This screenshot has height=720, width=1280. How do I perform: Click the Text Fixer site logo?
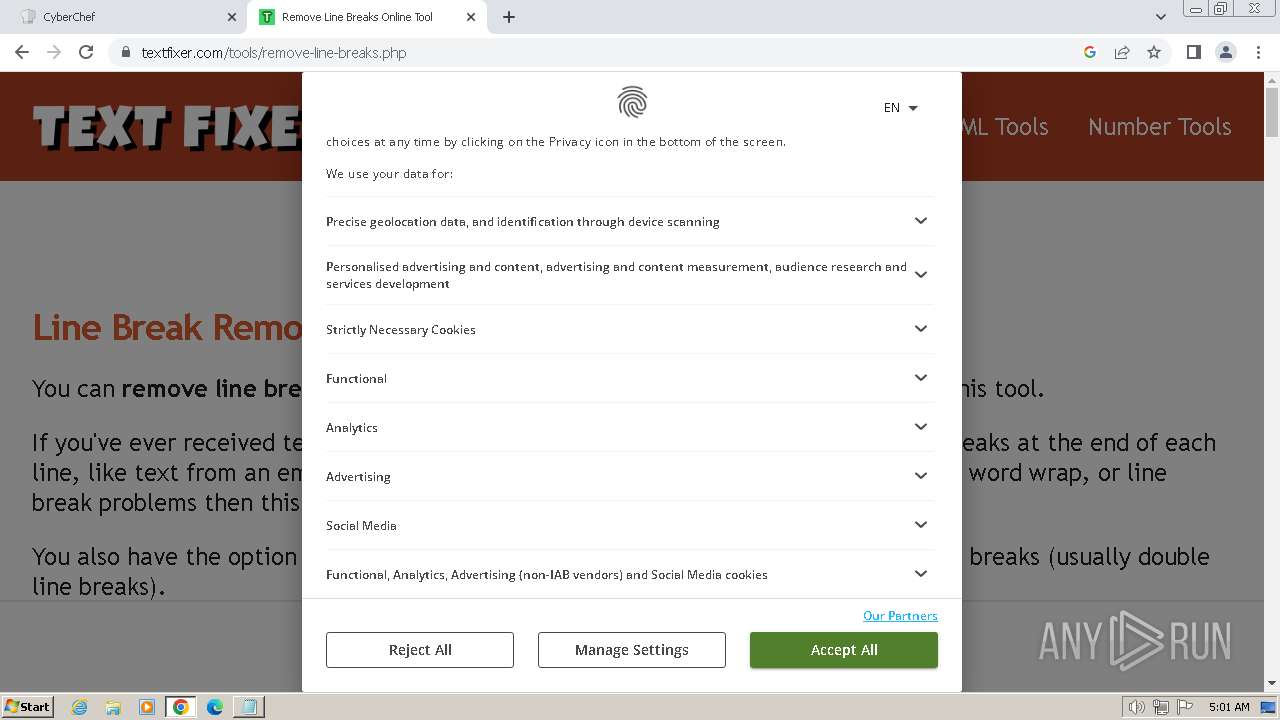(167, 128)
